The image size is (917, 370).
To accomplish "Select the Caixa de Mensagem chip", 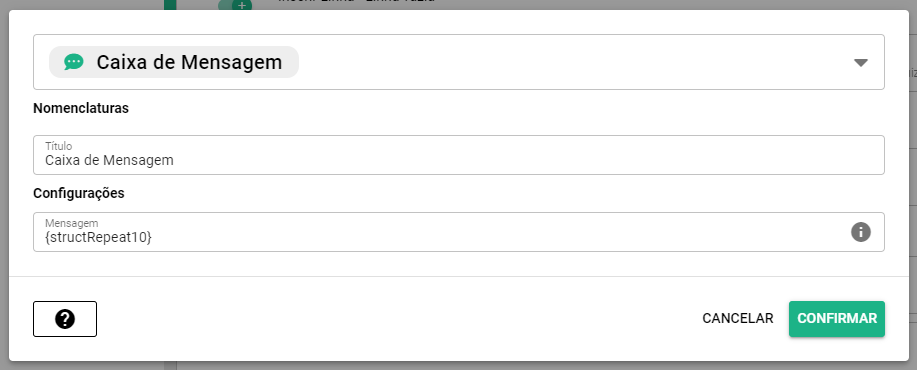I will tap(174, 62).
